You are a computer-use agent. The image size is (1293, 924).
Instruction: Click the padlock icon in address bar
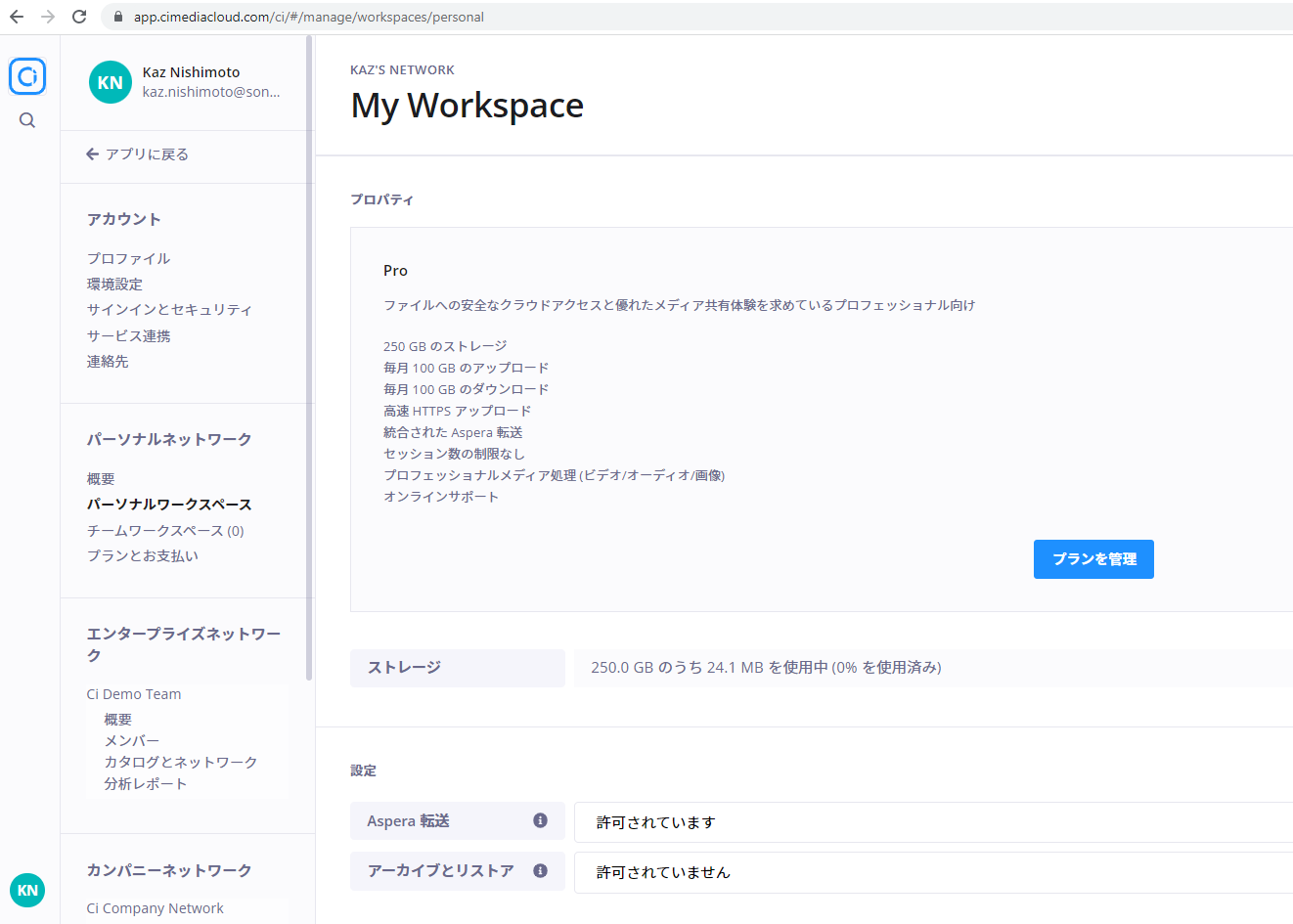click(118, 17)
